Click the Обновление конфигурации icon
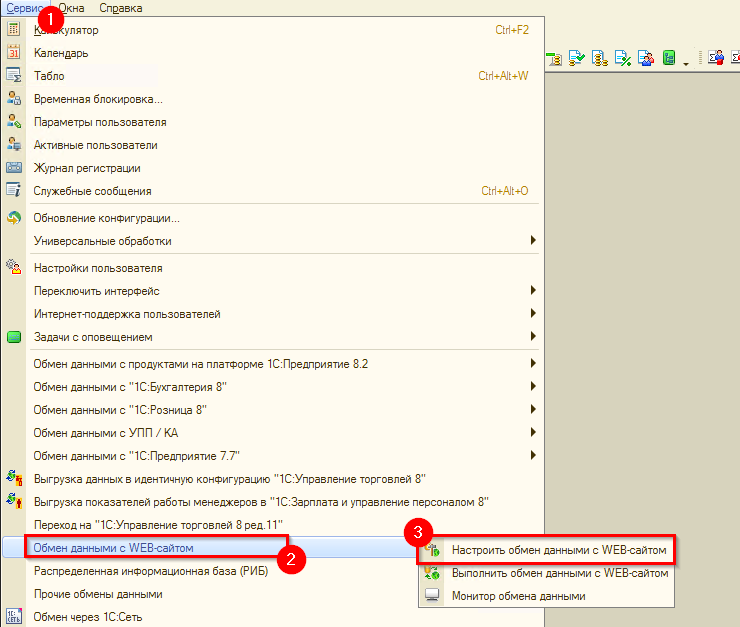 [x=14, y=218]
